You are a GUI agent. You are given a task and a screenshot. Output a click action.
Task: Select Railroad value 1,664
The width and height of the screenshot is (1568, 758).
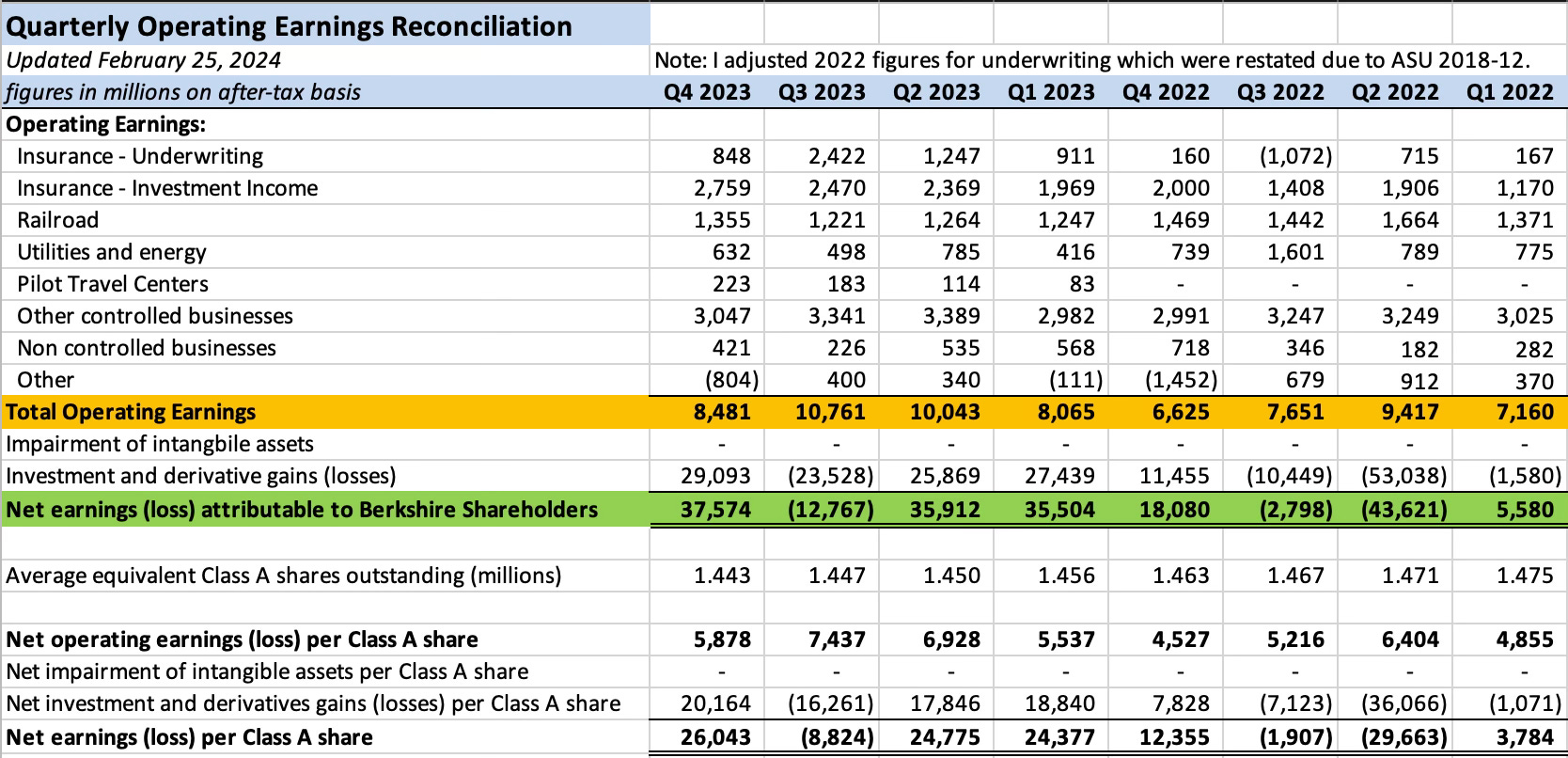tap(1410, 220)
